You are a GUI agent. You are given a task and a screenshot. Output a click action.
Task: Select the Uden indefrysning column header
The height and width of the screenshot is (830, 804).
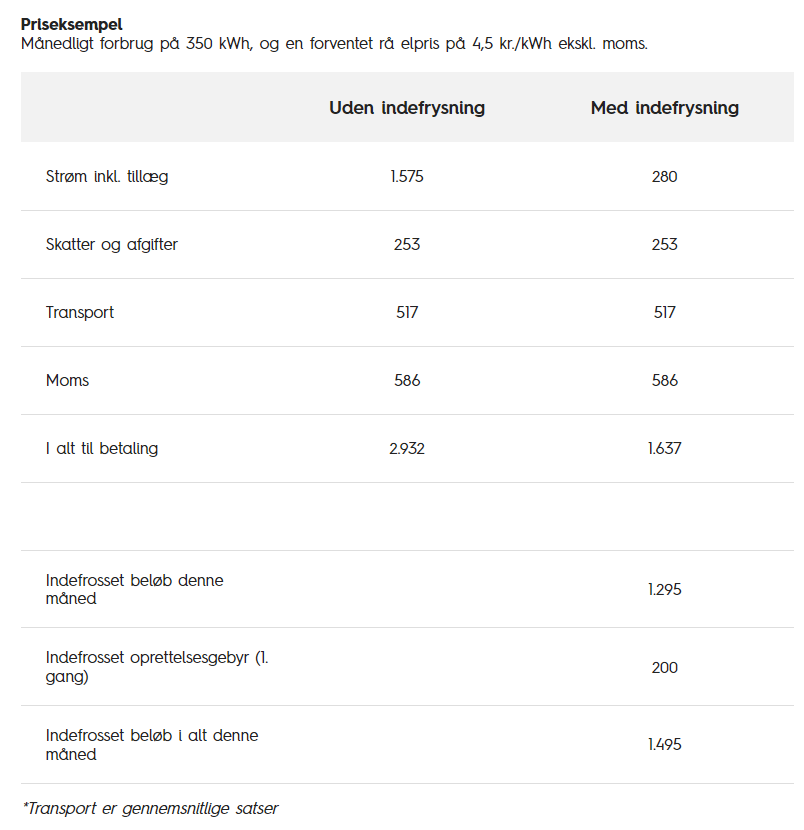point(406,108)
